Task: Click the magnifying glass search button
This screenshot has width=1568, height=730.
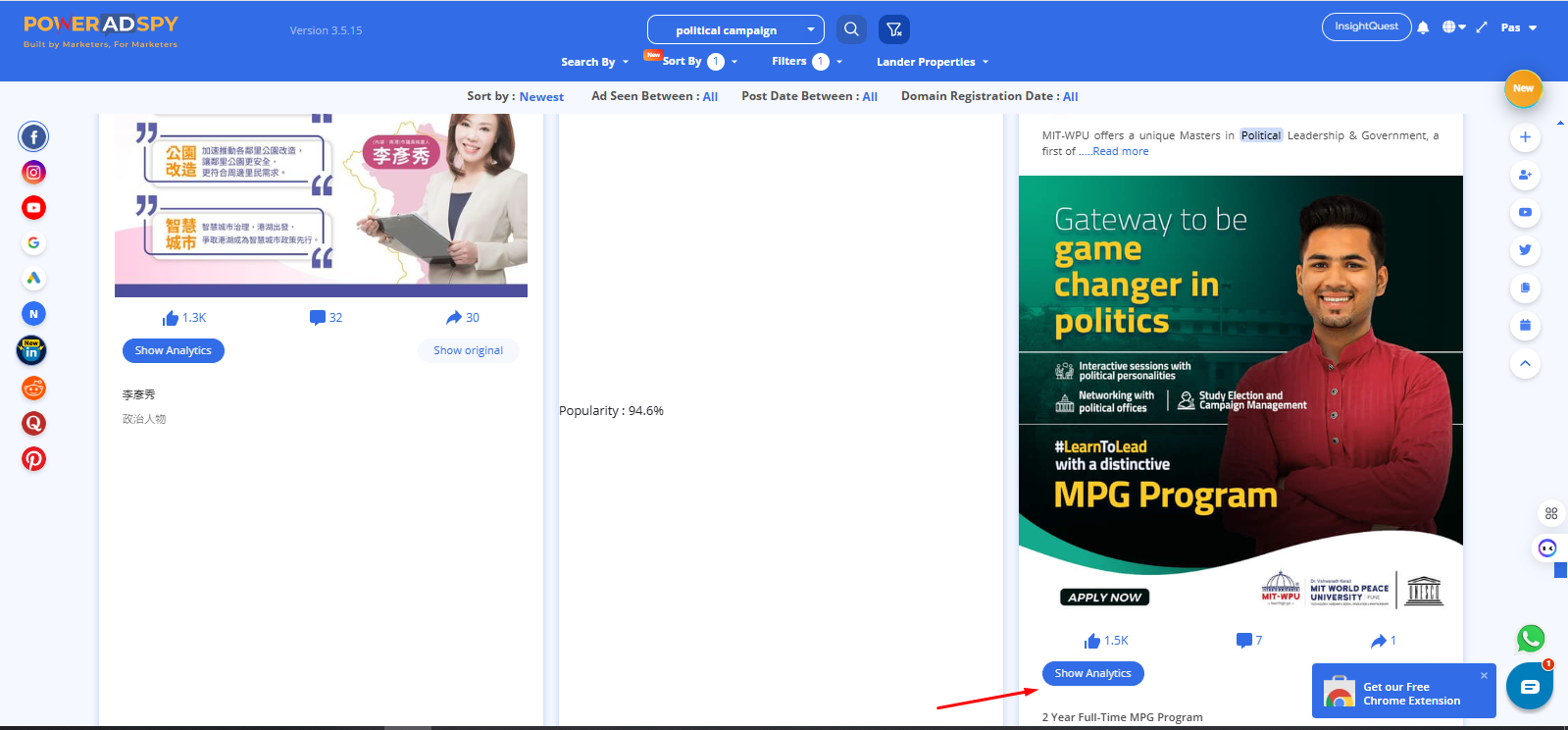Action: point(851,29)
